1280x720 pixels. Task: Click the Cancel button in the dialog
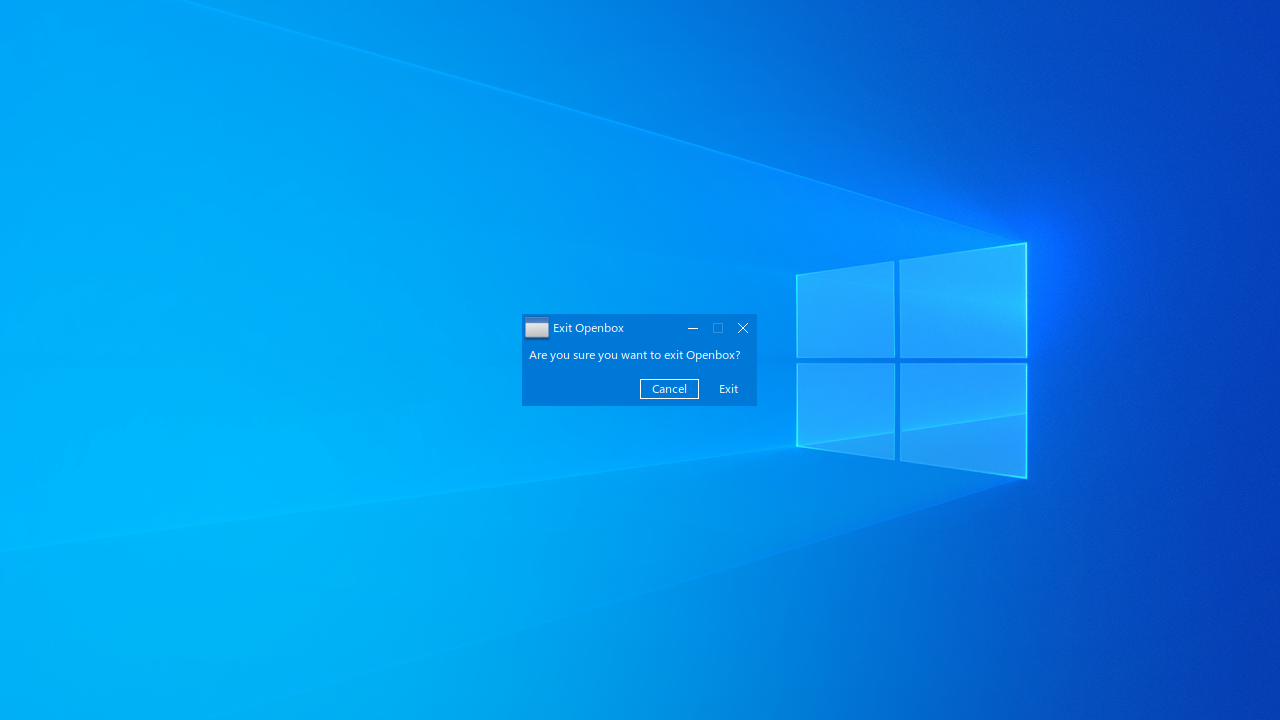tap(669, 389)
